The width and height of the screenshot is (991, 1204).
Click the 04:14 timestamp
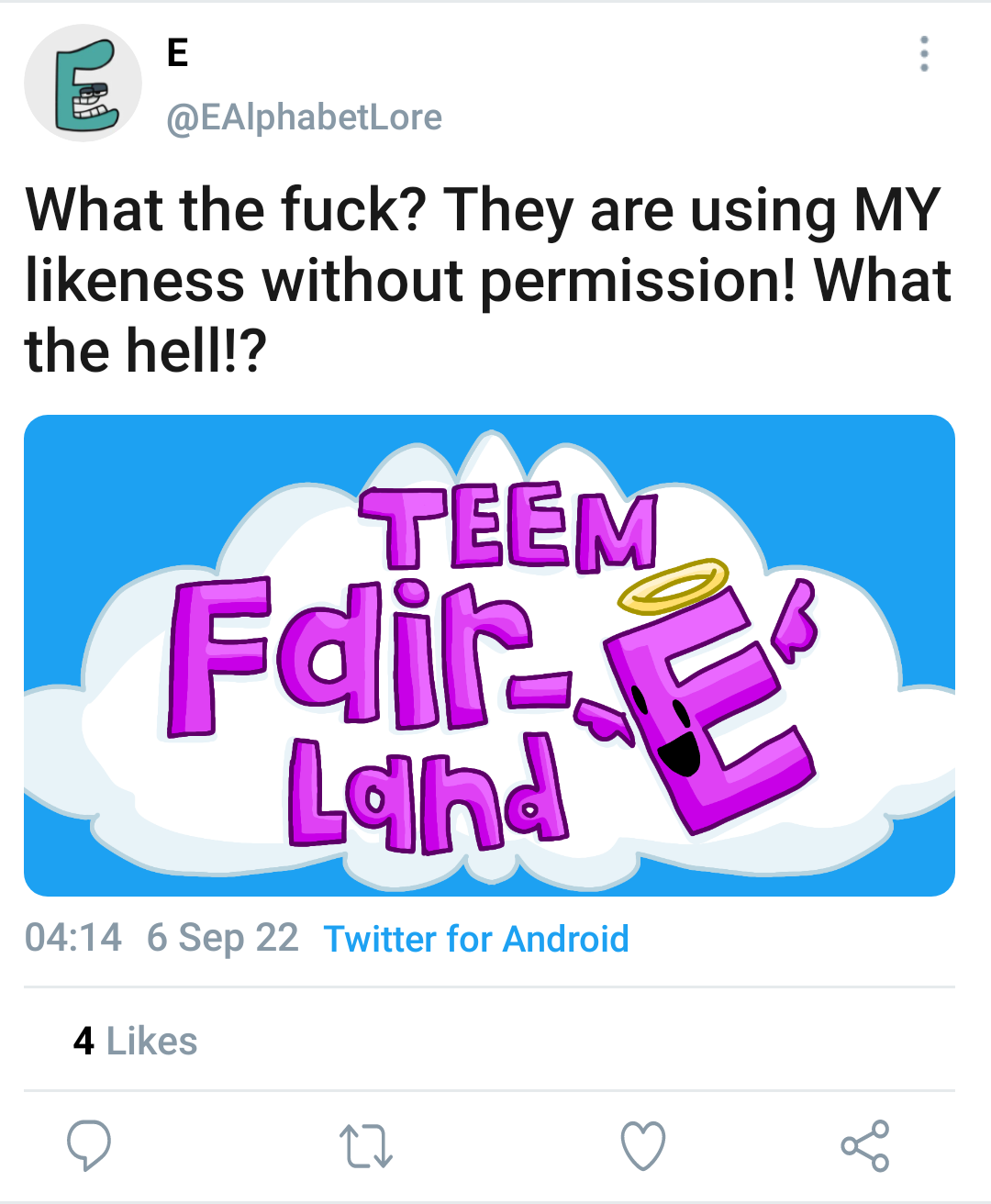[73, 938]
